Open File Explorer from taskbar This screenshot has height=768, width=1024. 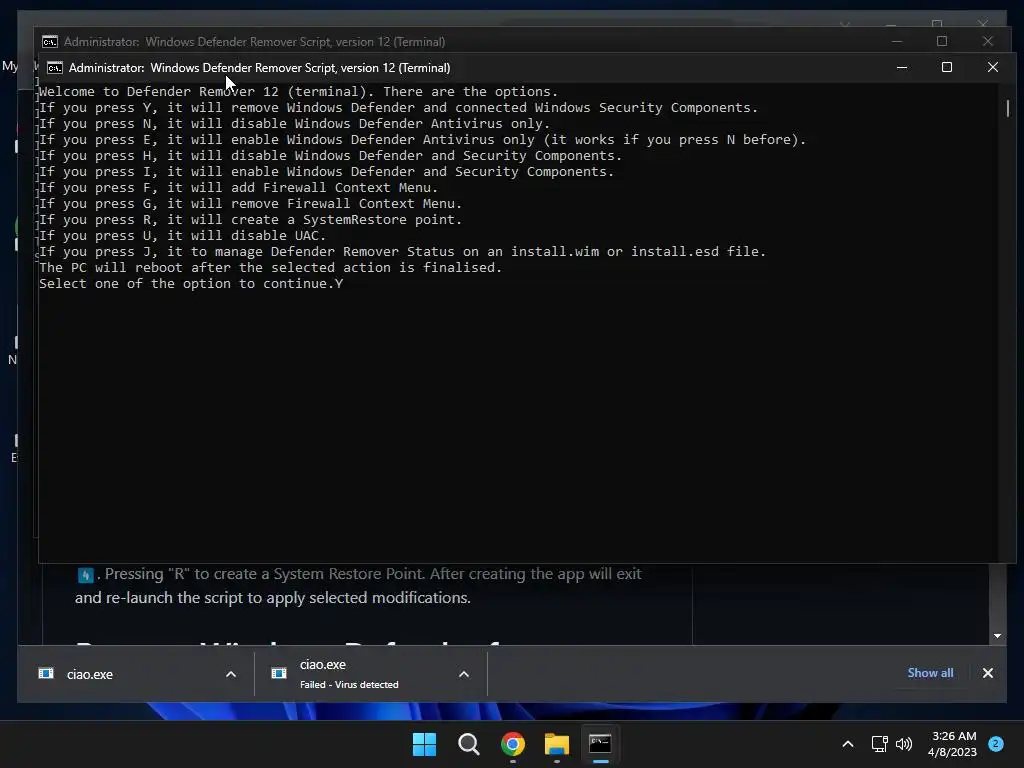pyautogui.click(x=556, y=744)
